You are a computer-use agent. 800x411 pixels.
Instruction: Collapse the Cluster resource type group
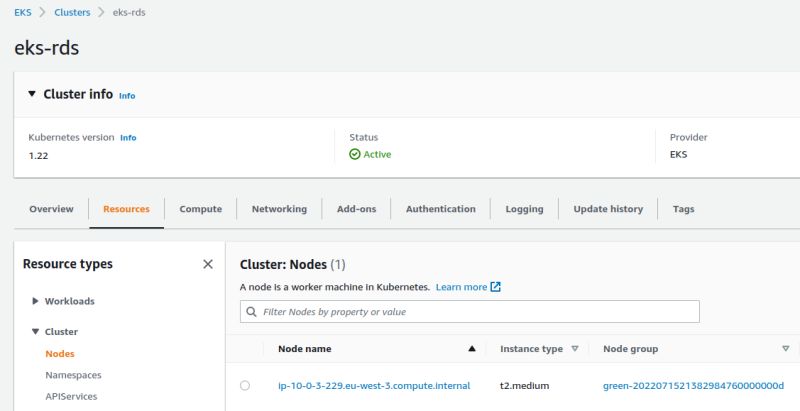(36, 331)
